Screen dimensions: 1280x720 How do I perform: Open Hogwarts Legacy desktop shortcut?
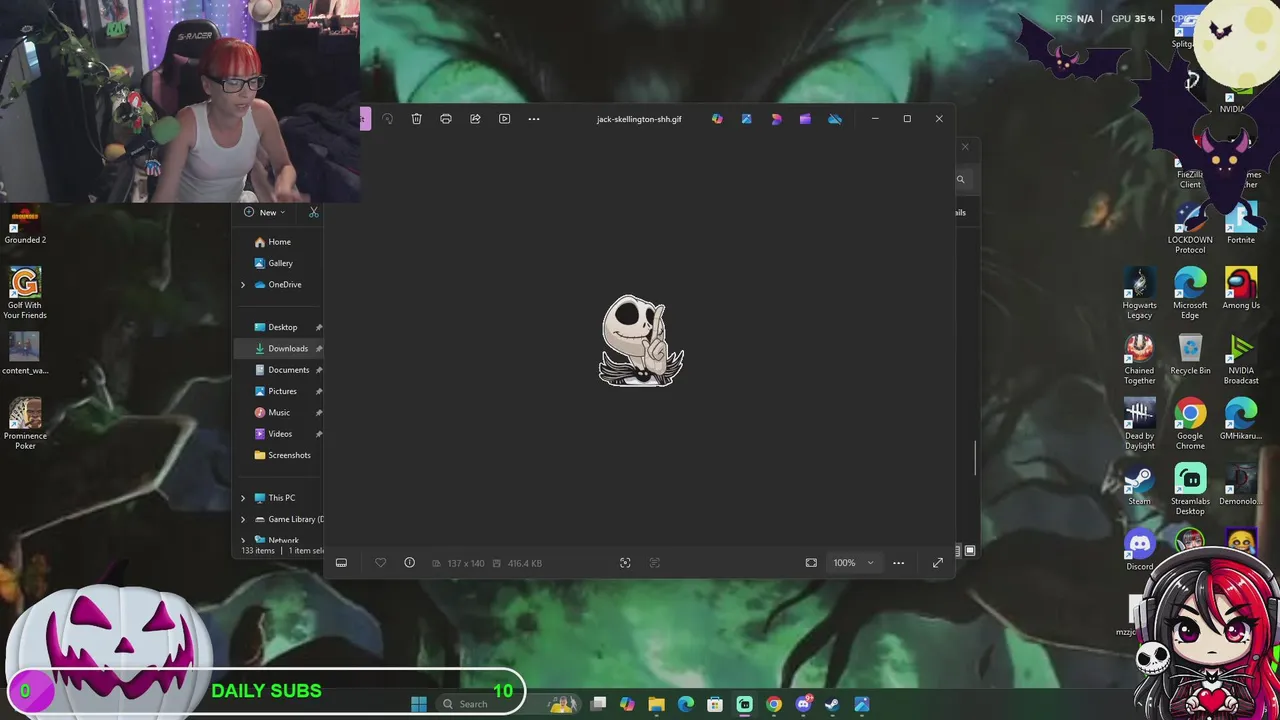[x=1139, y=293]
